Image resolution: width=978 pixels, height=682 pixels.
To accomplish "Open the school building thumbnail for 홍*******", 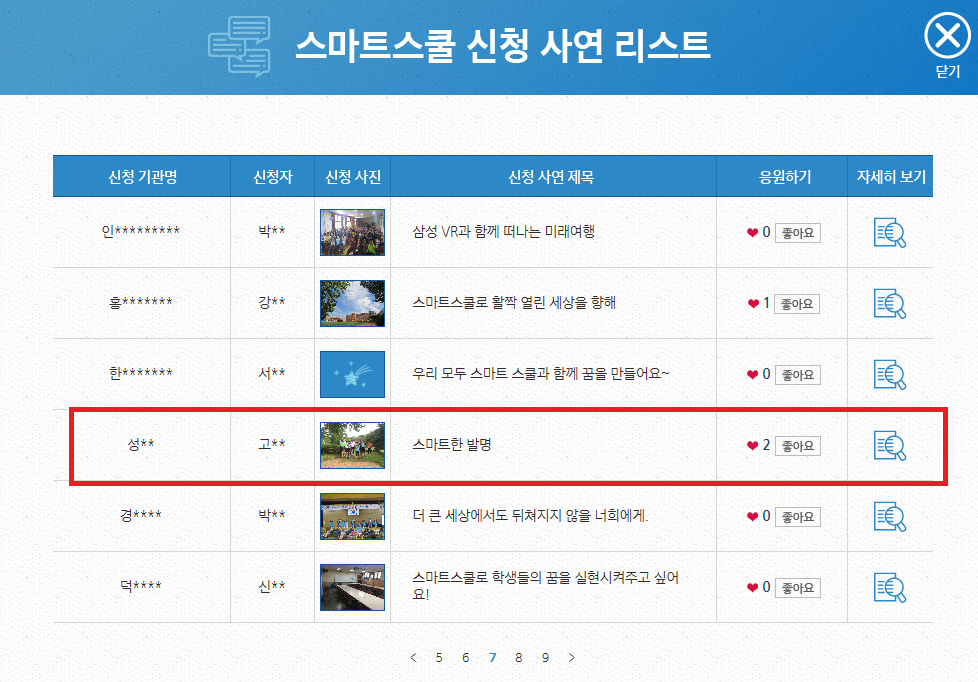I will (x=352, y=304).
